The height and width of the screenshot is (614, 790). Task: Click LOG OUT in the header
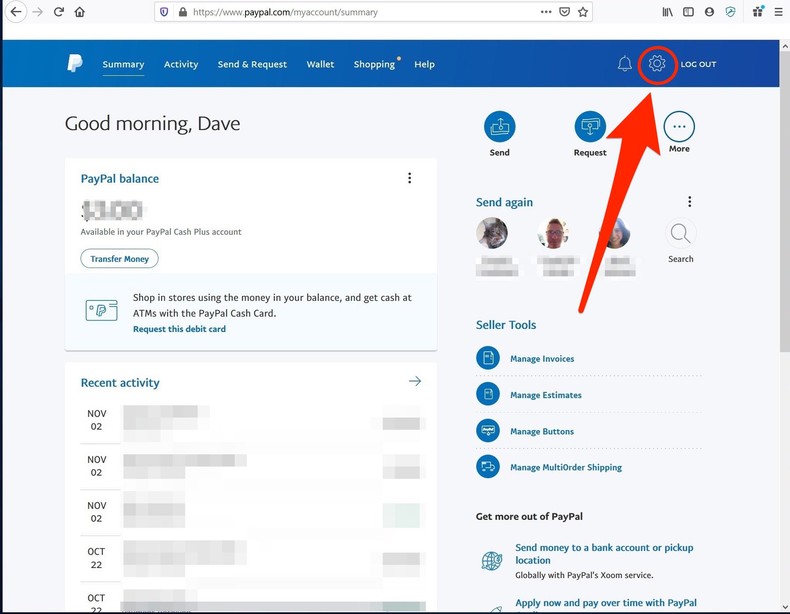[x=698, y=64]
